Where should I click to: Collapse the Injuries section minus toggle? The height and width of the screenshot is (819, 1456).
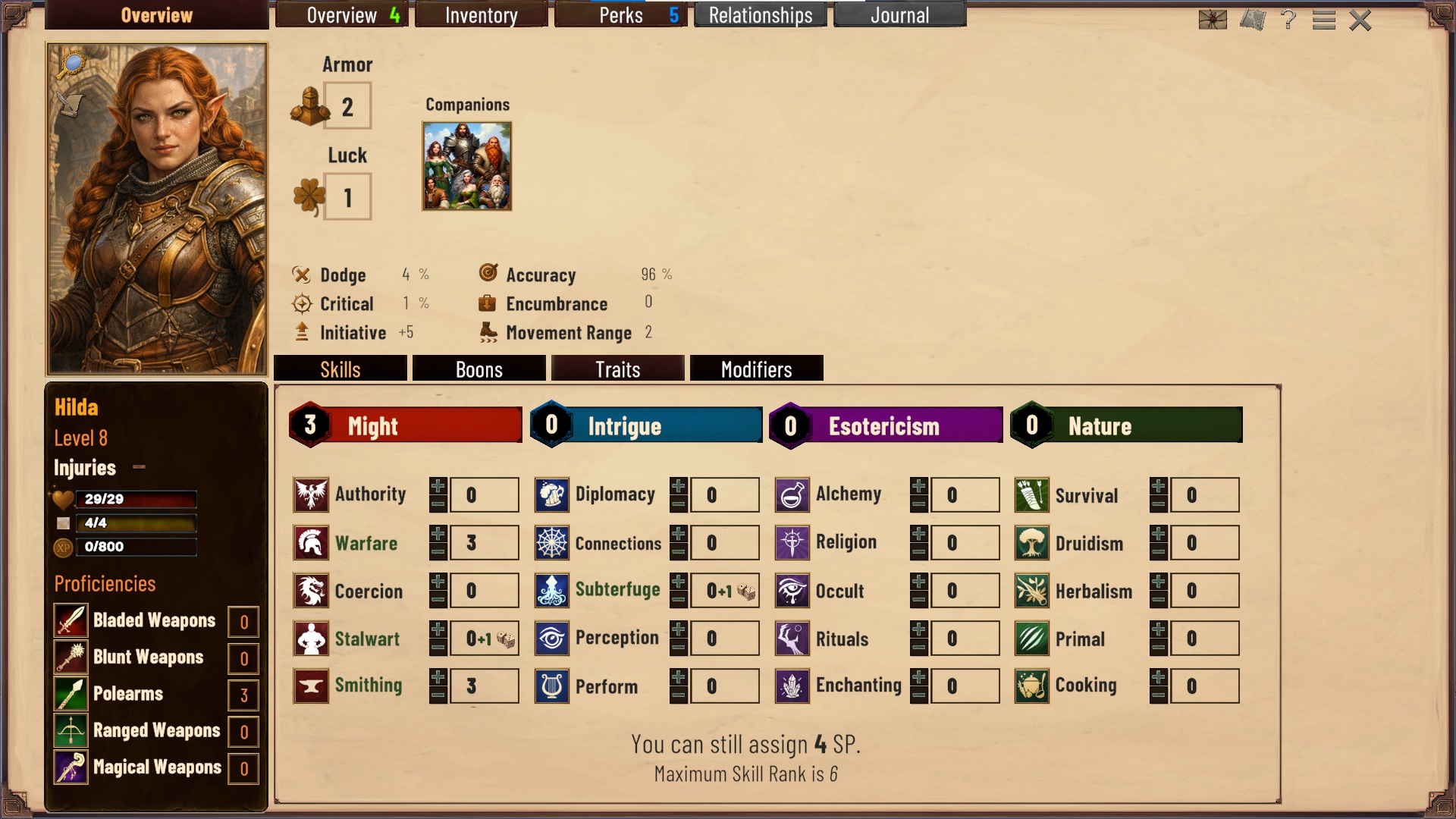pyautogui.click(x=139, y=467)
